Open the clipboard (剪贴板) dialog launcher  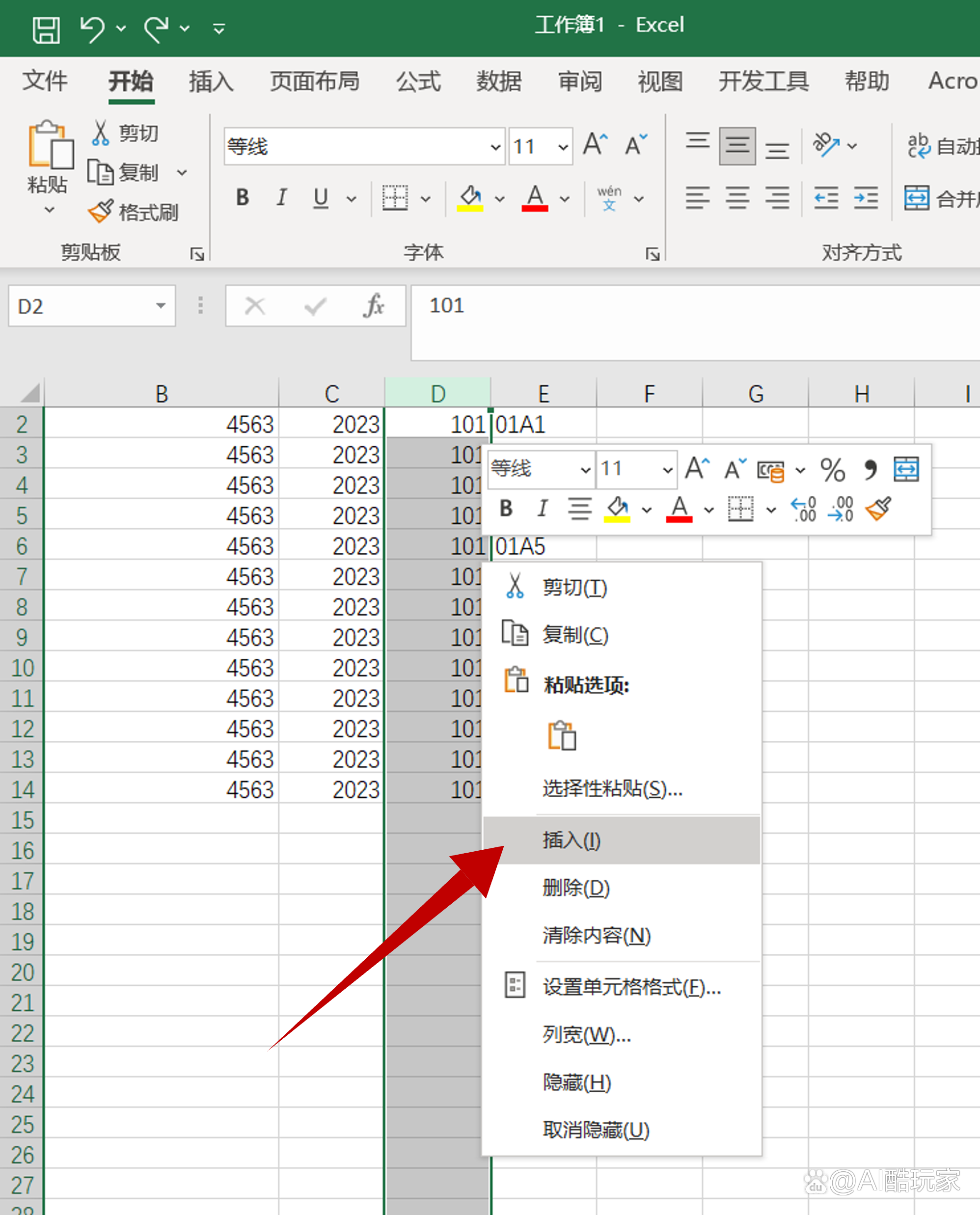pyautogui.click(x=196, y=254)
